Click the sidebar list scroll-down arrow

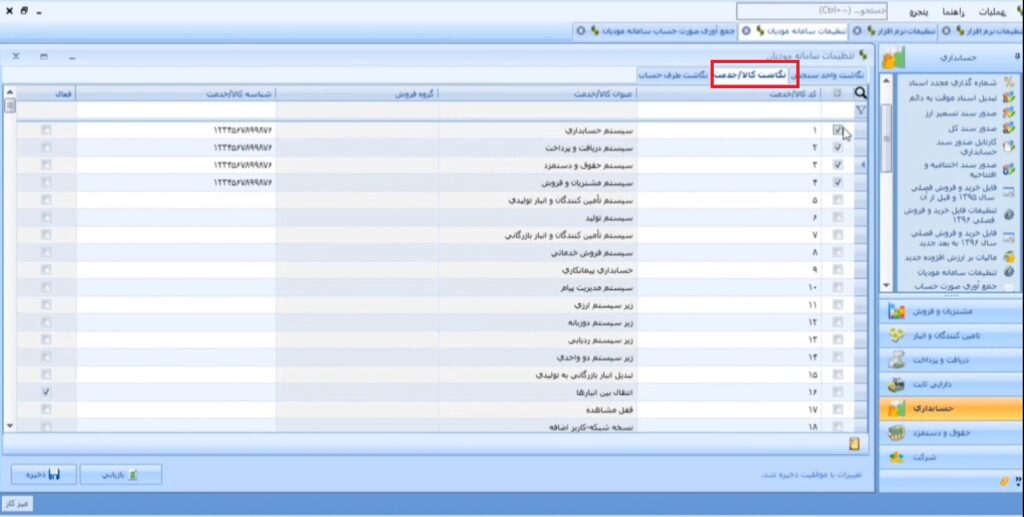click(x=886, y=285)
